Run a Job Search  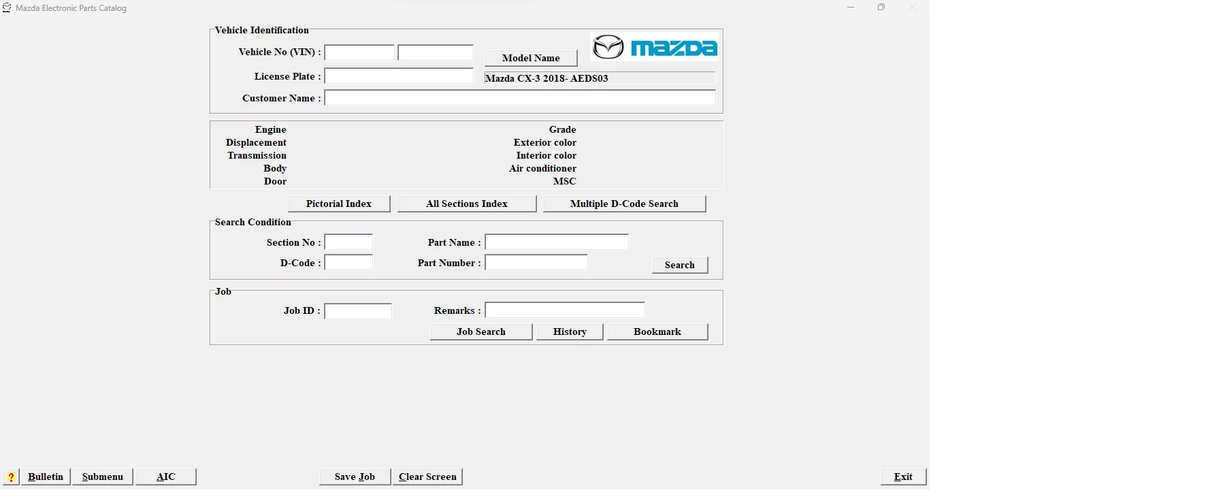pos(481,332)
